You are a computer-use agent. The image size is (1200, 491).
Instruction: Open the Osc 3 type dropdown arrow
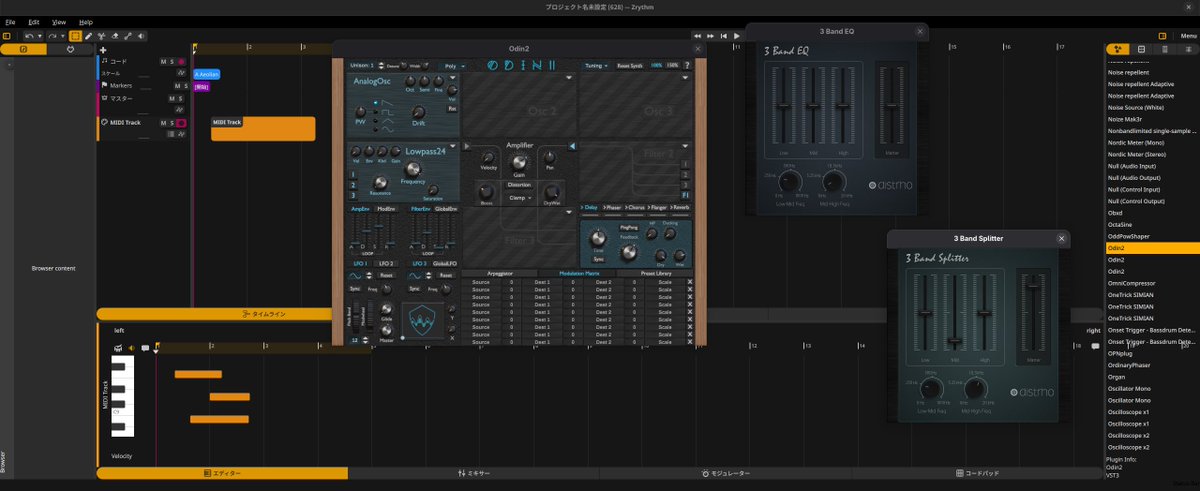pyautogui.click(x=685, y=77)
